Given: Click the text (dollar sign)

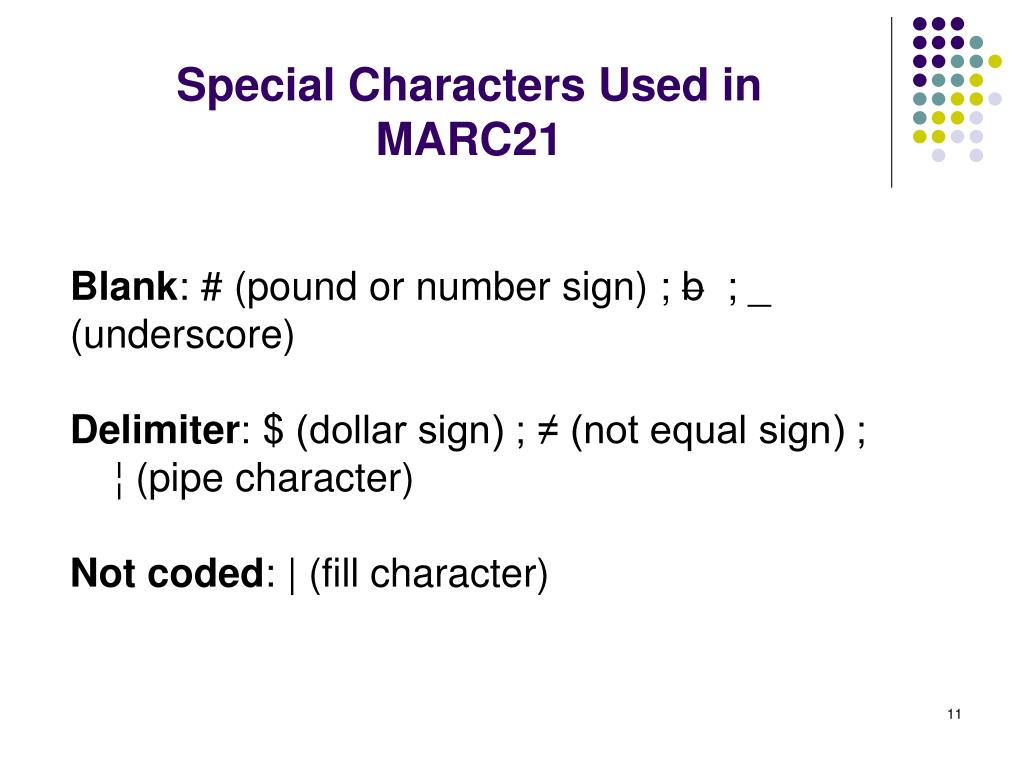Looking at the screenshot, I should click(400, 431).
